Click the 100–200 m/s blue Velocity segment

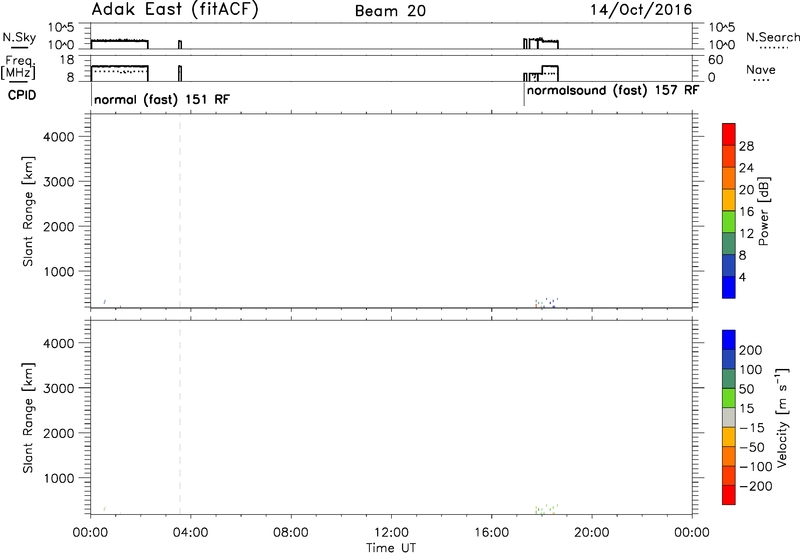coord(729,359)
